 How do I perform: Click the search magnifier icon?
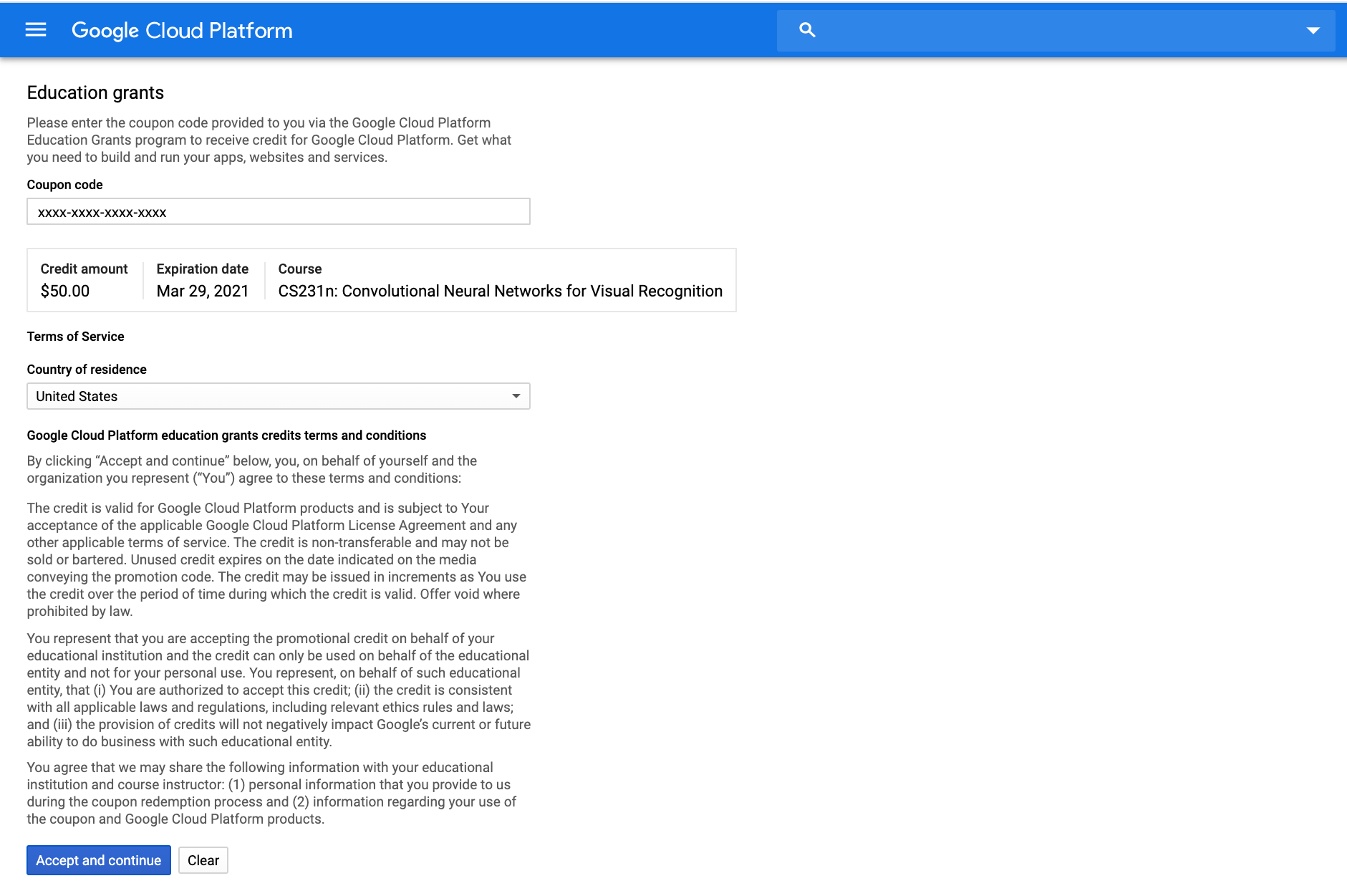[807, 30]
